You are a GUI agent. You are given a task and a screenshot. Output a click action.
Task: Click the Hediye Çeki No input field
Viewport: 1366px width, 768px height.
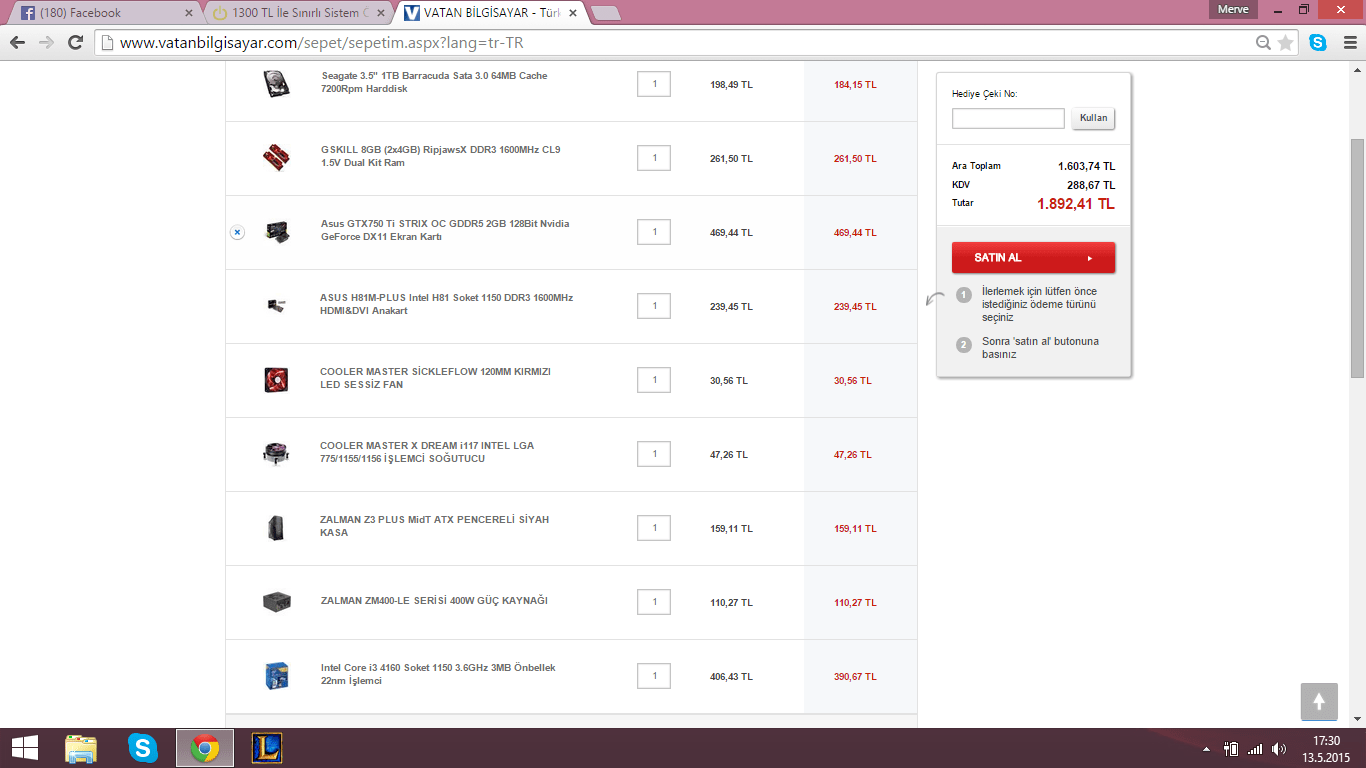pos(1008,118)
